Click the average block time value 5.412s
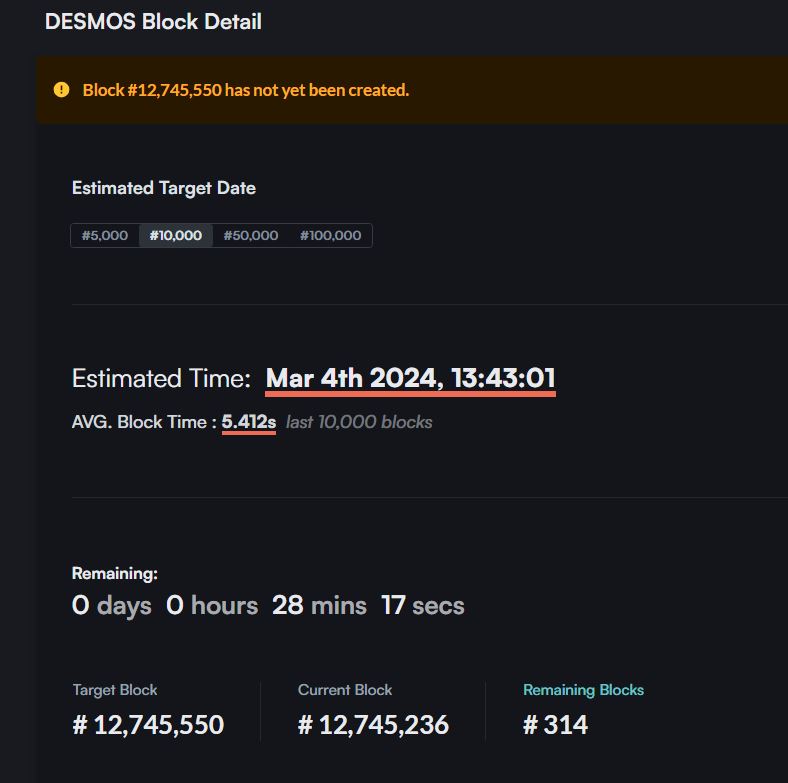The image size is (788, 783). coord(249,422)
